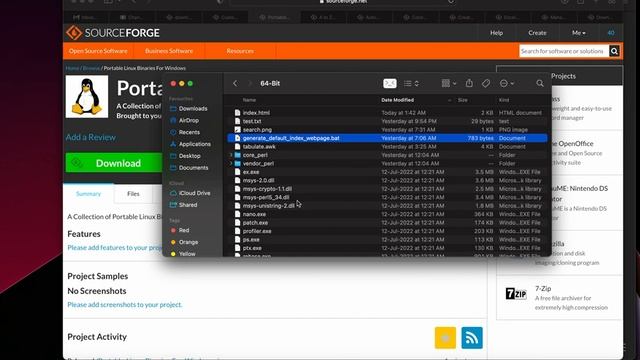
Task: Click the terminal icon in Finder toolbar
Action: click(x=390, y=83)
